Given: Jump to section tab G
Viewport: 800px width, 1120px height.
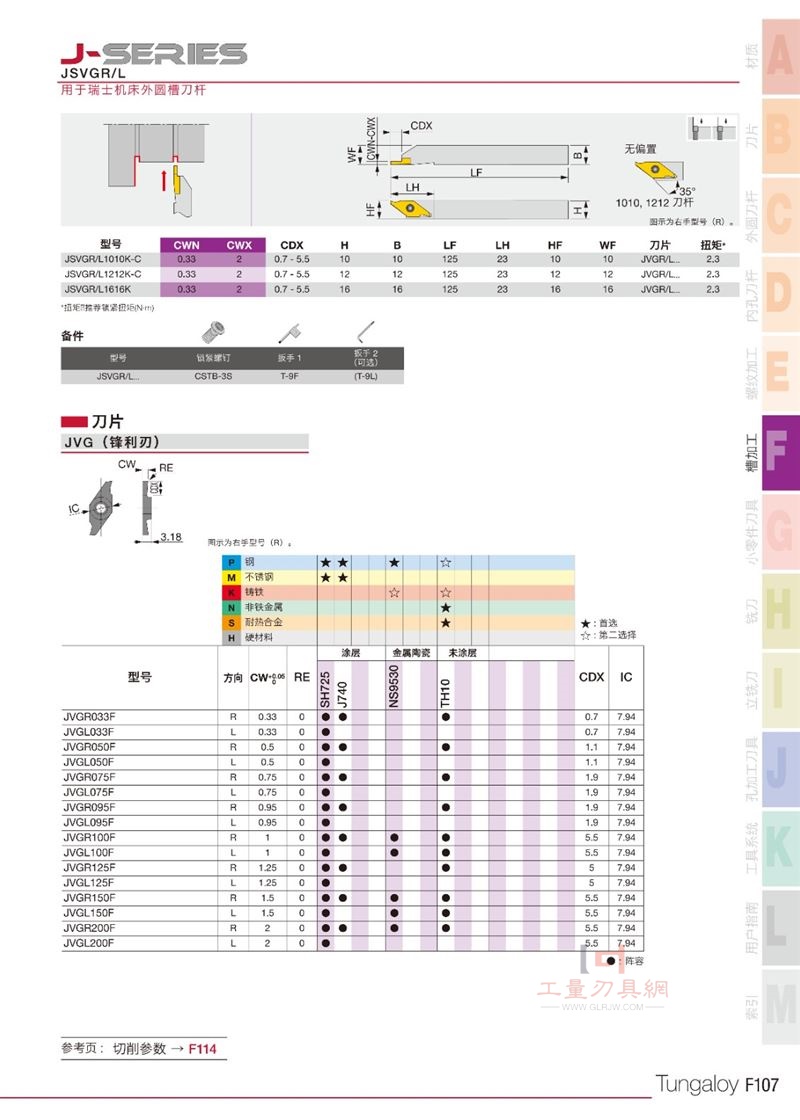Looking at the screenshot, I should coord(780,532).
